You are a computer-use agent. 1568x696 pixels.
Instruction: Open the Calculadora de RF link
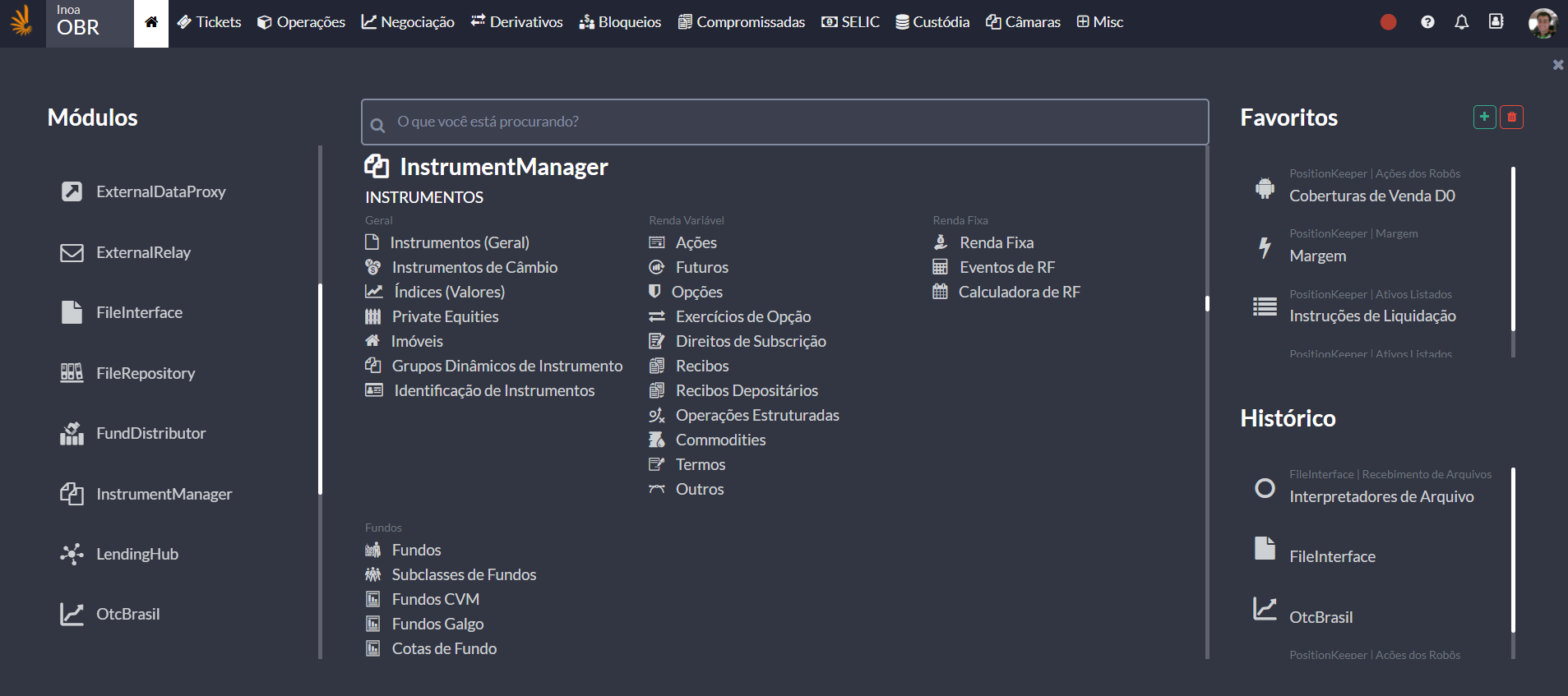[x=1019, y=292]
